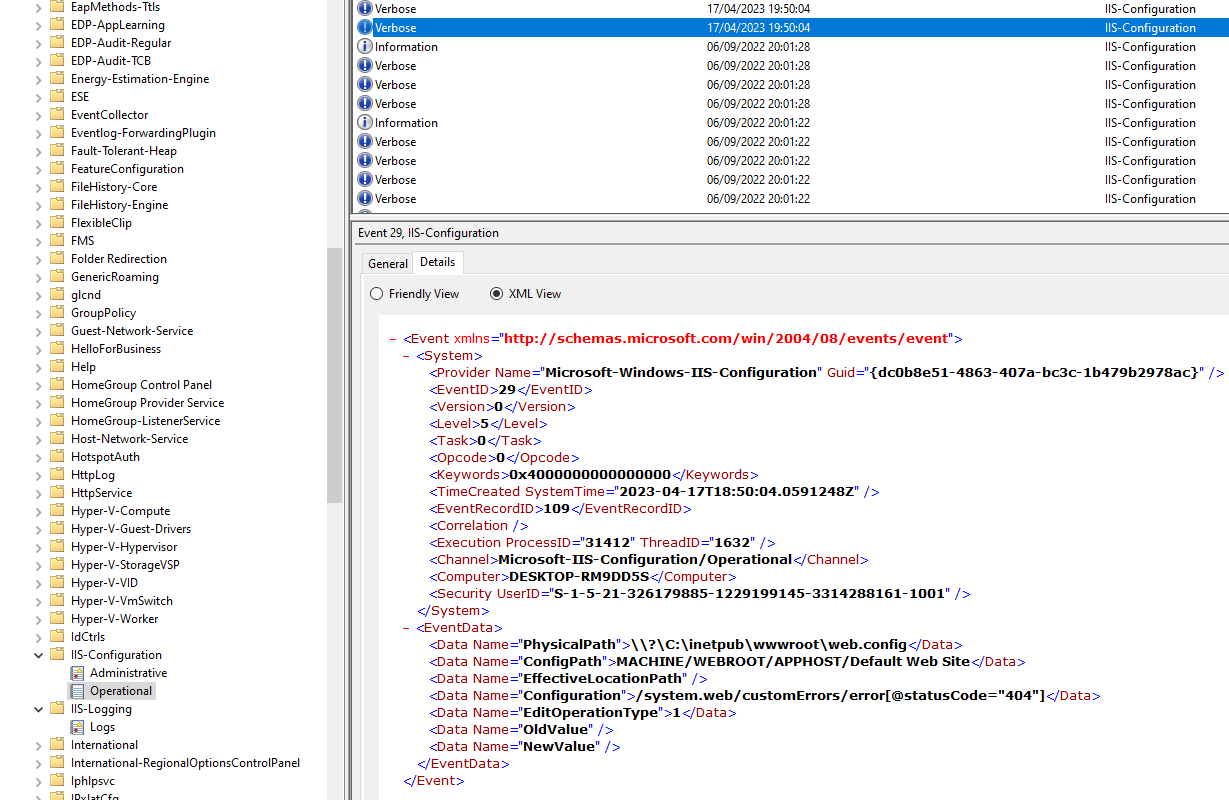Select the Energy-Estimation-Engine tree item
The height and width of the screenshot is (800, 1229).
click(x=140, y=79)
